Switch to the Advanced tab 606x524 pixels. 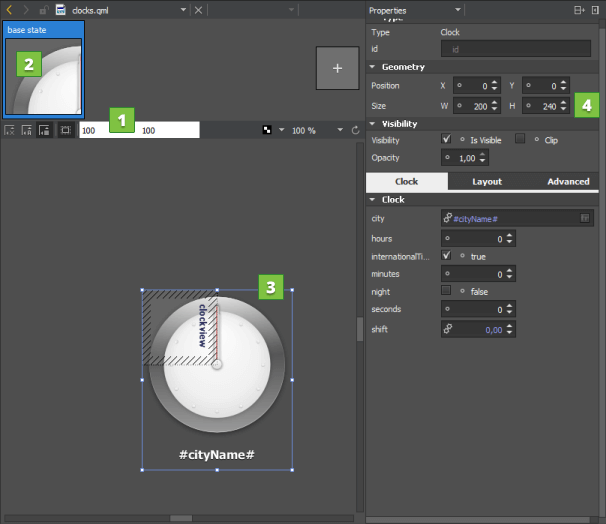coord(567,182)
